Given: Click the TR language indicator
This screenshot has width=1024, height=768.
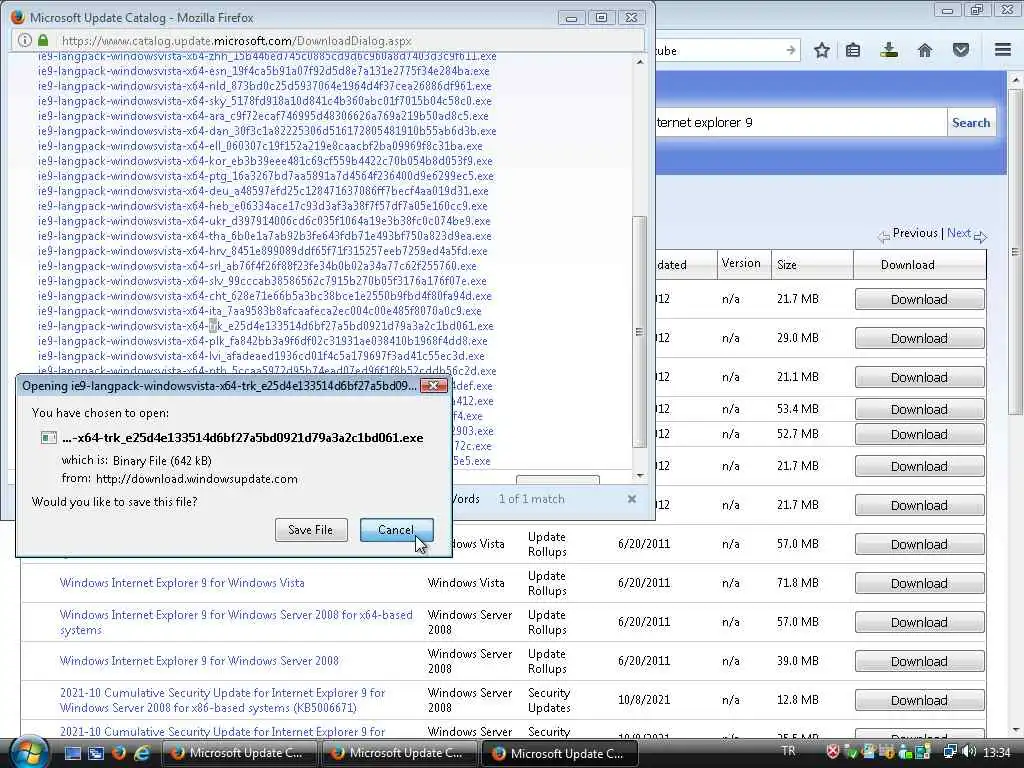Looking at the screenshot, I should (x=788, y=751).
